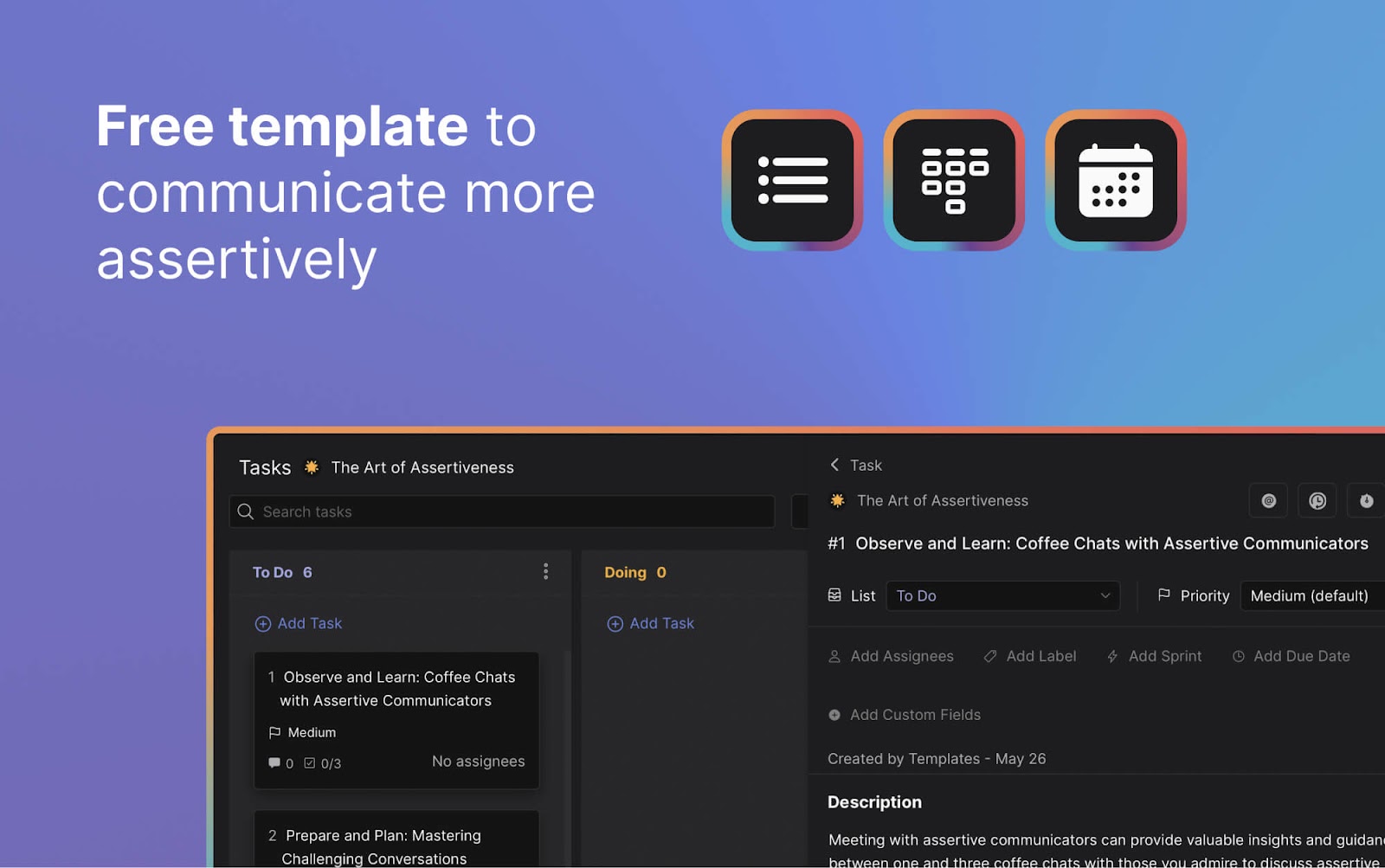Add a task in the To Do column
The image size is (1385, 868).
pyautogui.click(x=299, y=623)
